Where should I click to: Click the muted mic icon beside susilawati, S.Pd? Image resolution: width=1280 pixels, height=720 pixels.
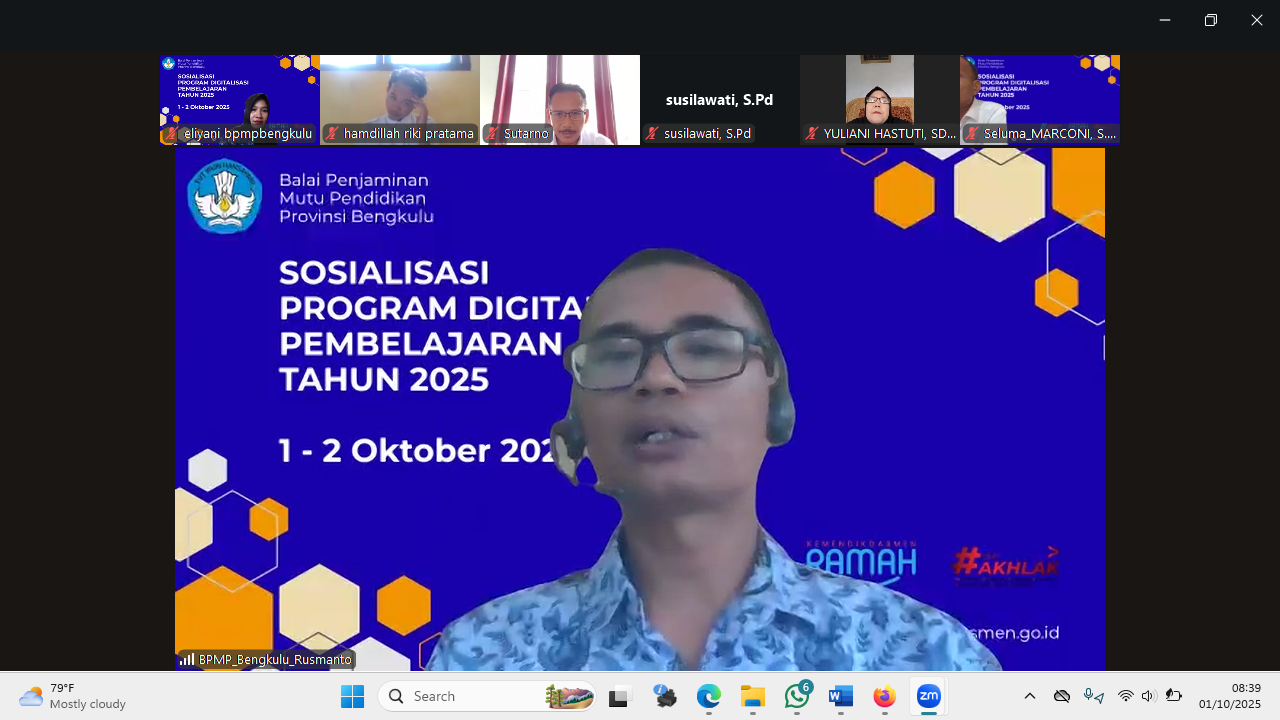(x=652, y=134)
